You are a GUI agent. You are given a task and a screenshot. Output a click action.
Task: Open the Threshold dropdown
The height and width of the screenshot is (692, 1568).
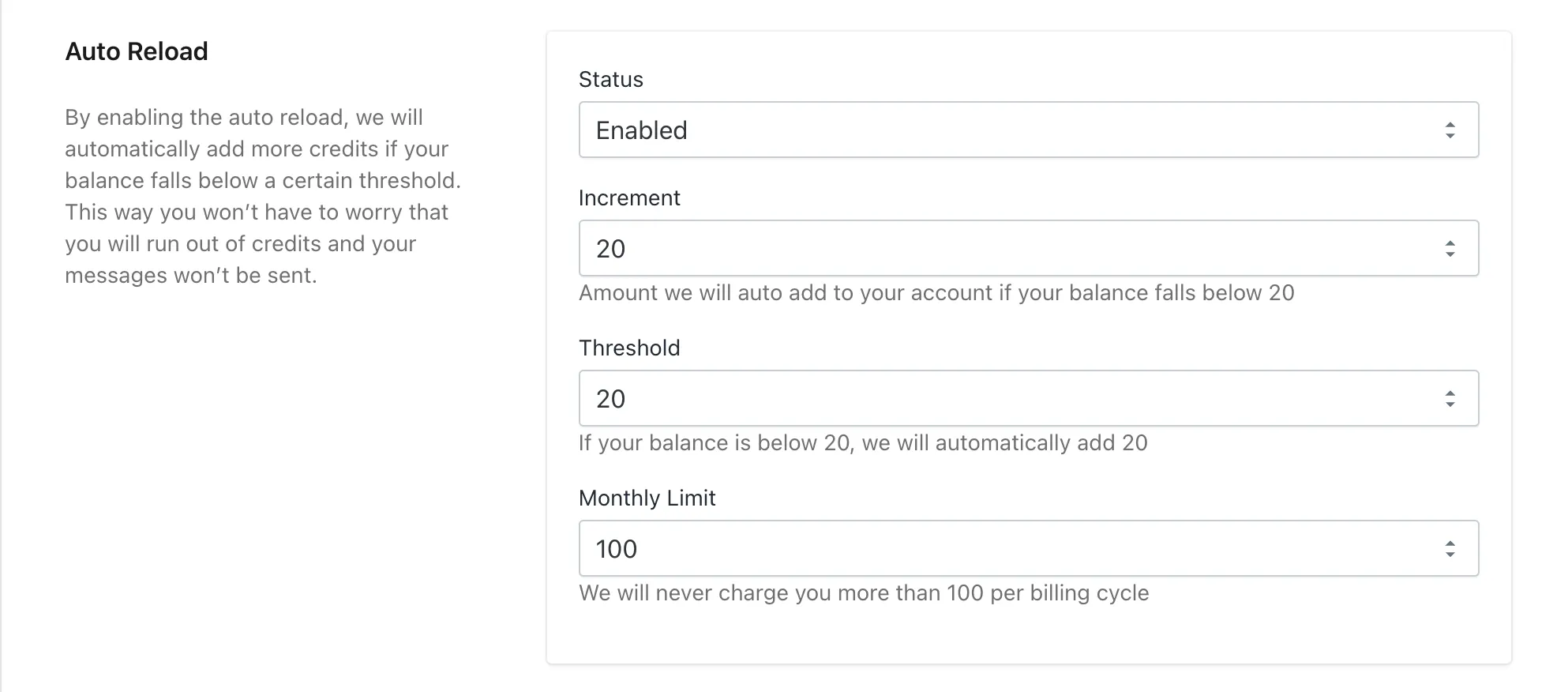[x=1028, y=398]
